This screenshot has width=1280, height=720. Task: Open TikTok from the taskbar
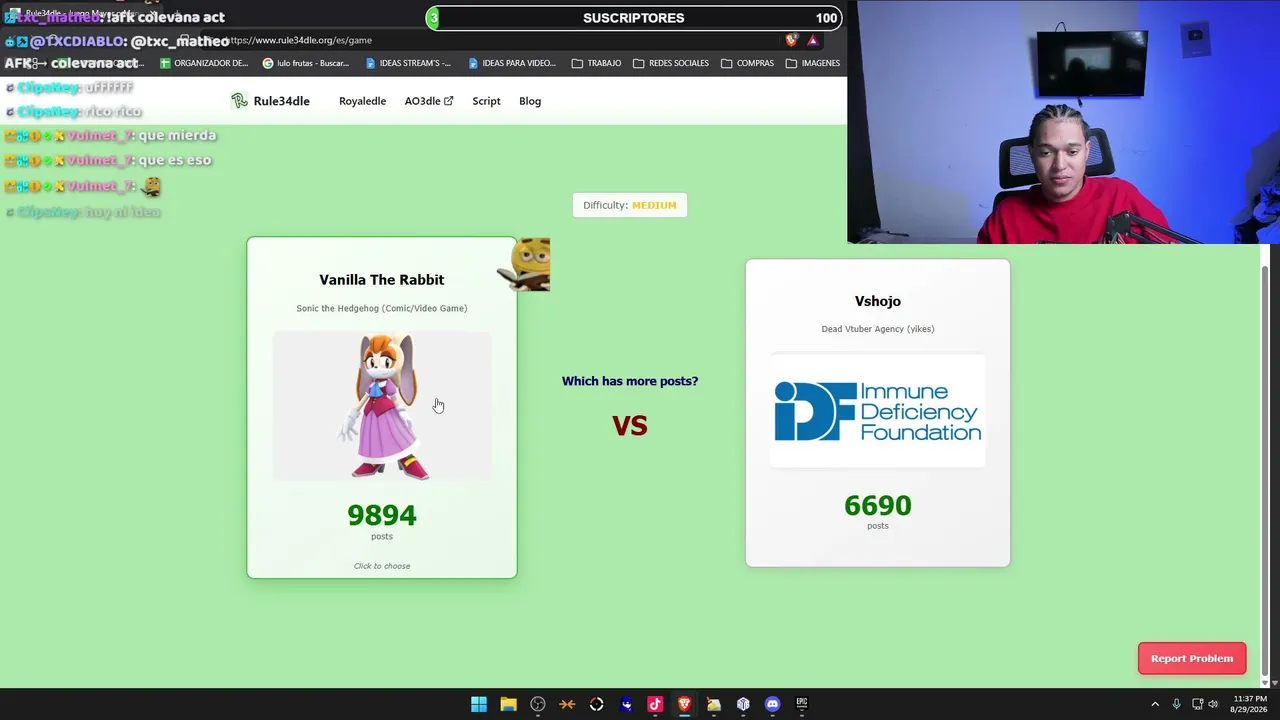click(655, 704)
